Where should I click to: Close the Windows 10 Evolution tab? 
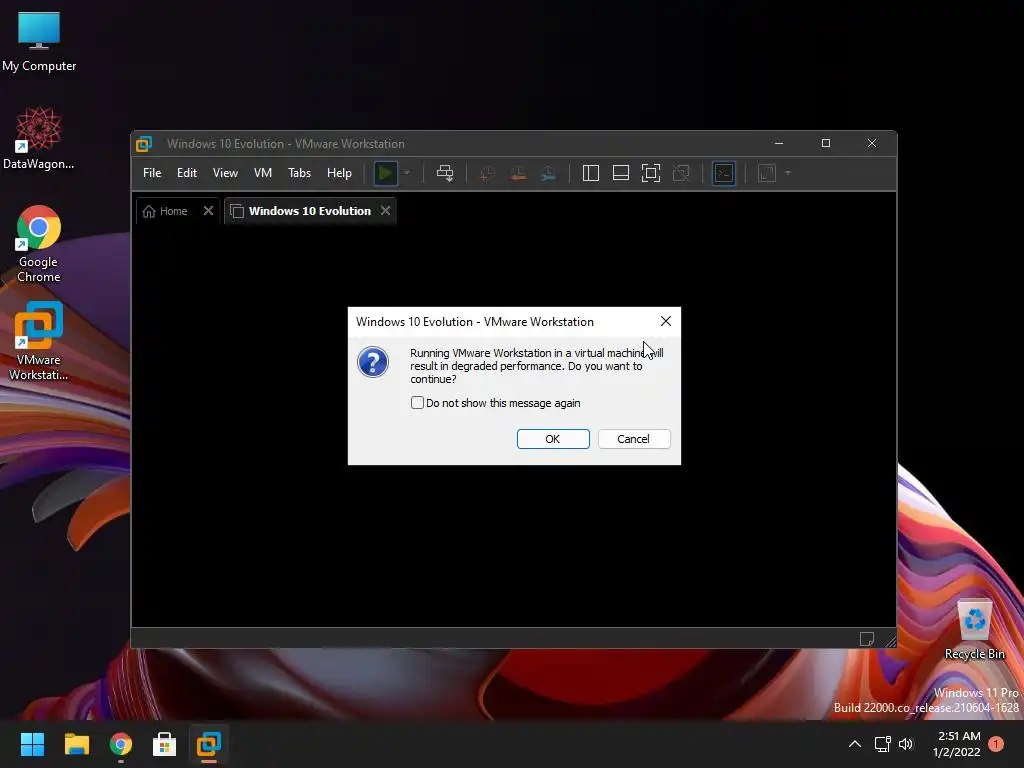tap(385, 210)
